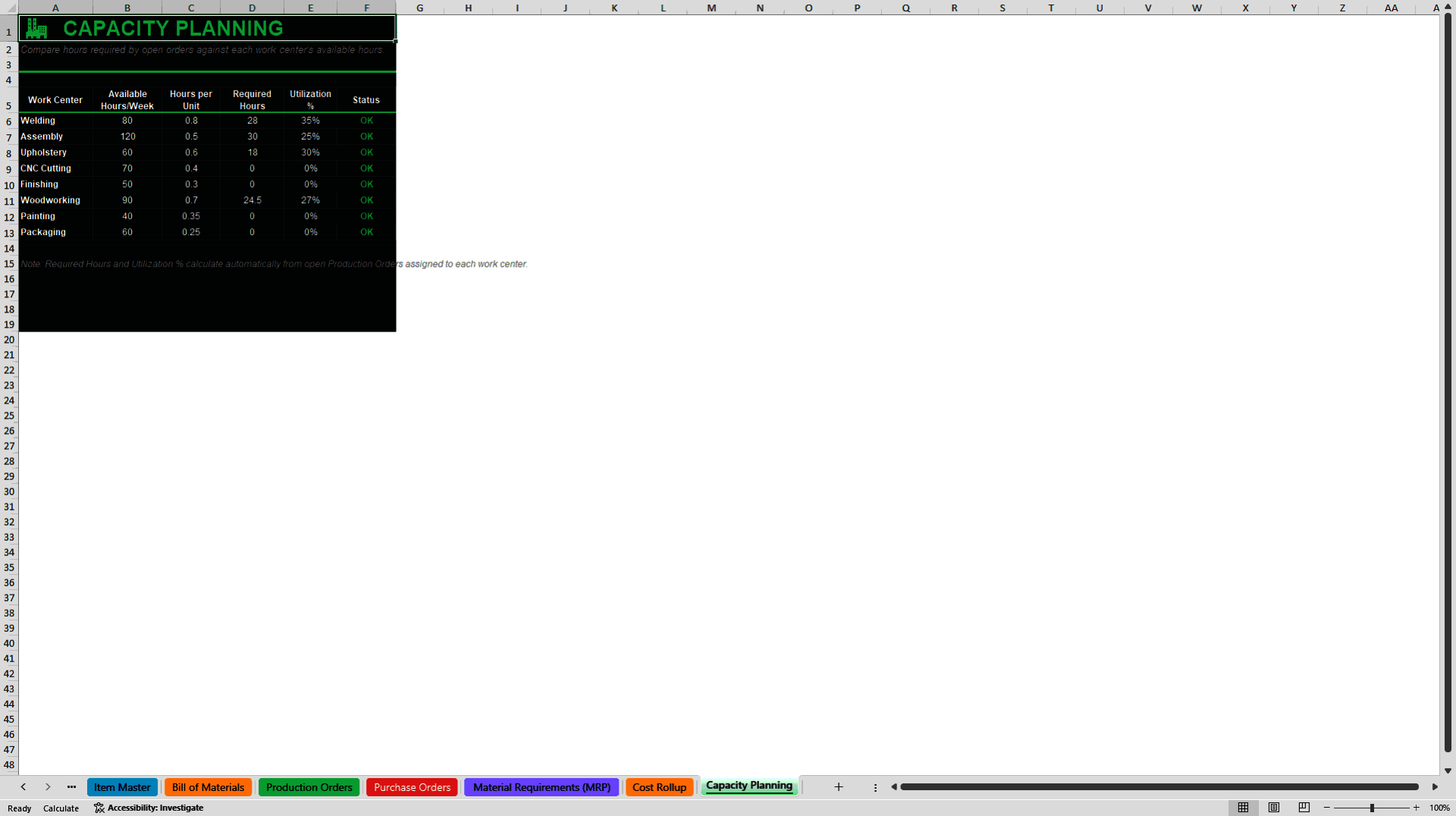1456x816 pixels.
Task: Select the Welding work center cell
Action: (55, 121)
